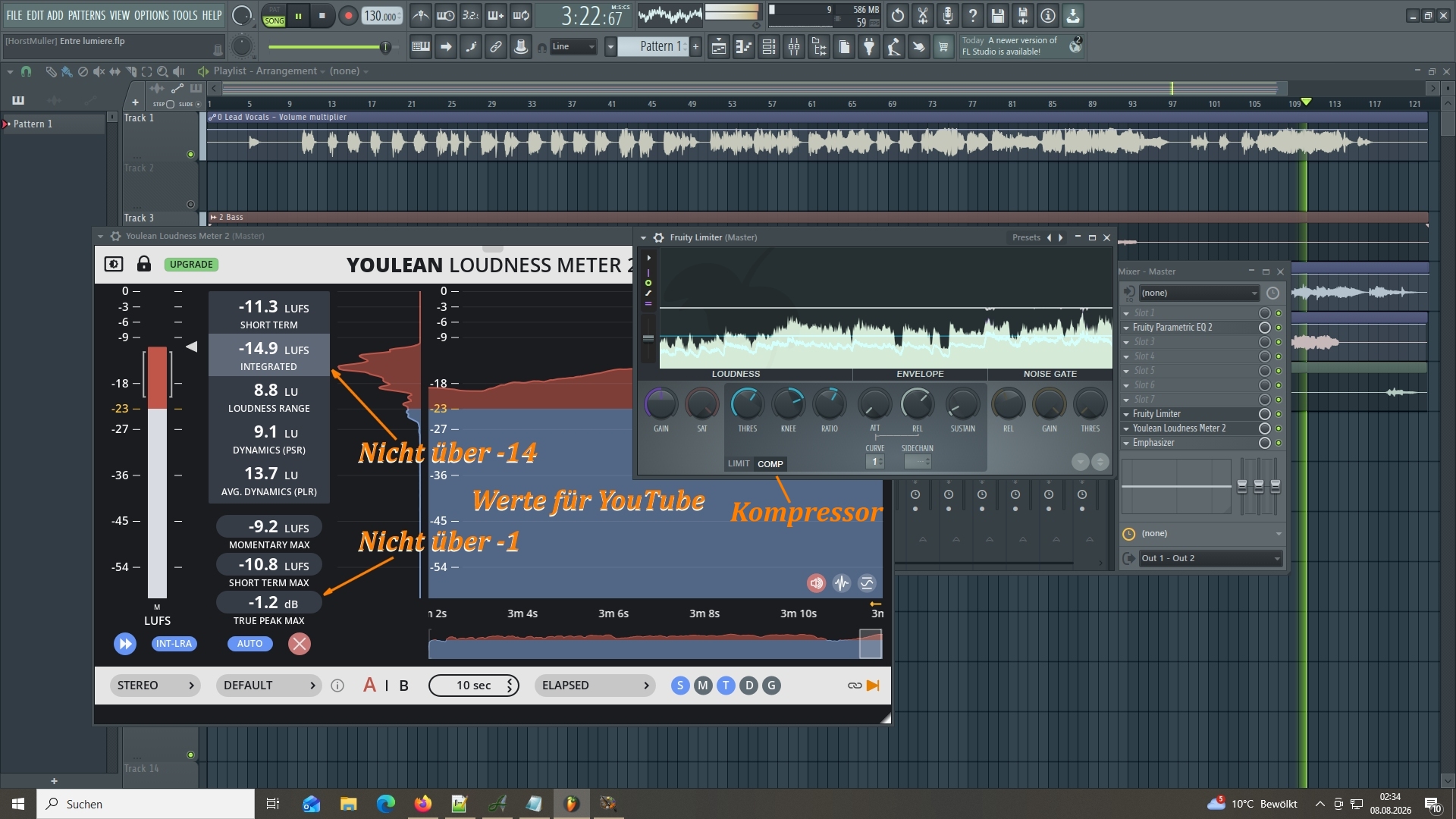Screen dimensions: 1456x819
Task: Open the FILE menu
Action: coord(14,15)
